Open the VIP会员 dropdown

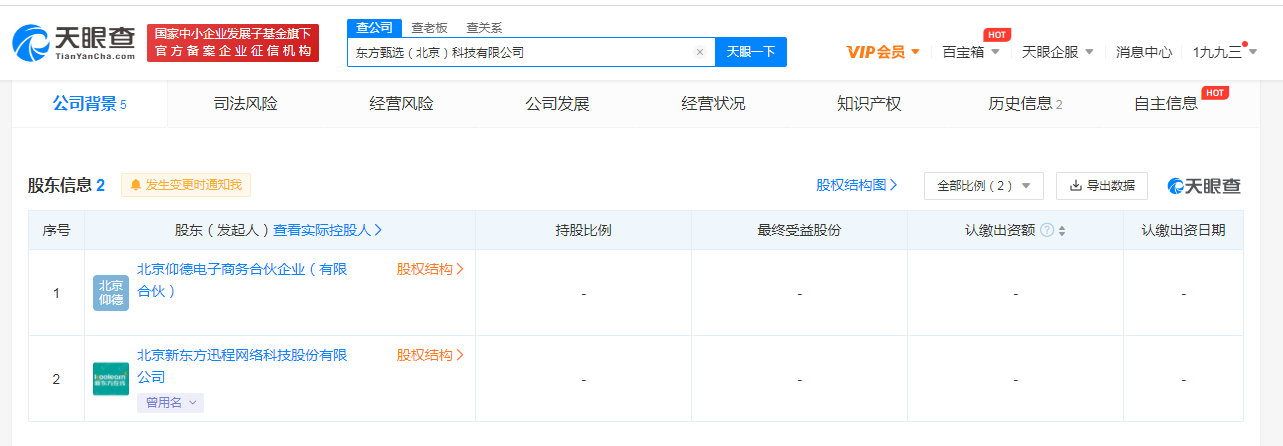coord(883,52)
